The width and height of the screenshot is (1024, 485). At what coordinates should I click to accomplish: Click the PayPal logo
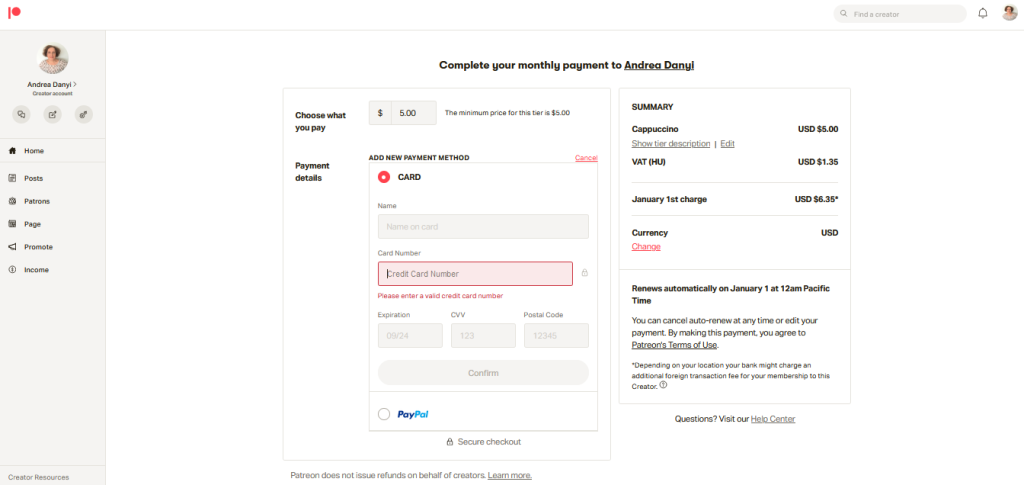[413, 415]
